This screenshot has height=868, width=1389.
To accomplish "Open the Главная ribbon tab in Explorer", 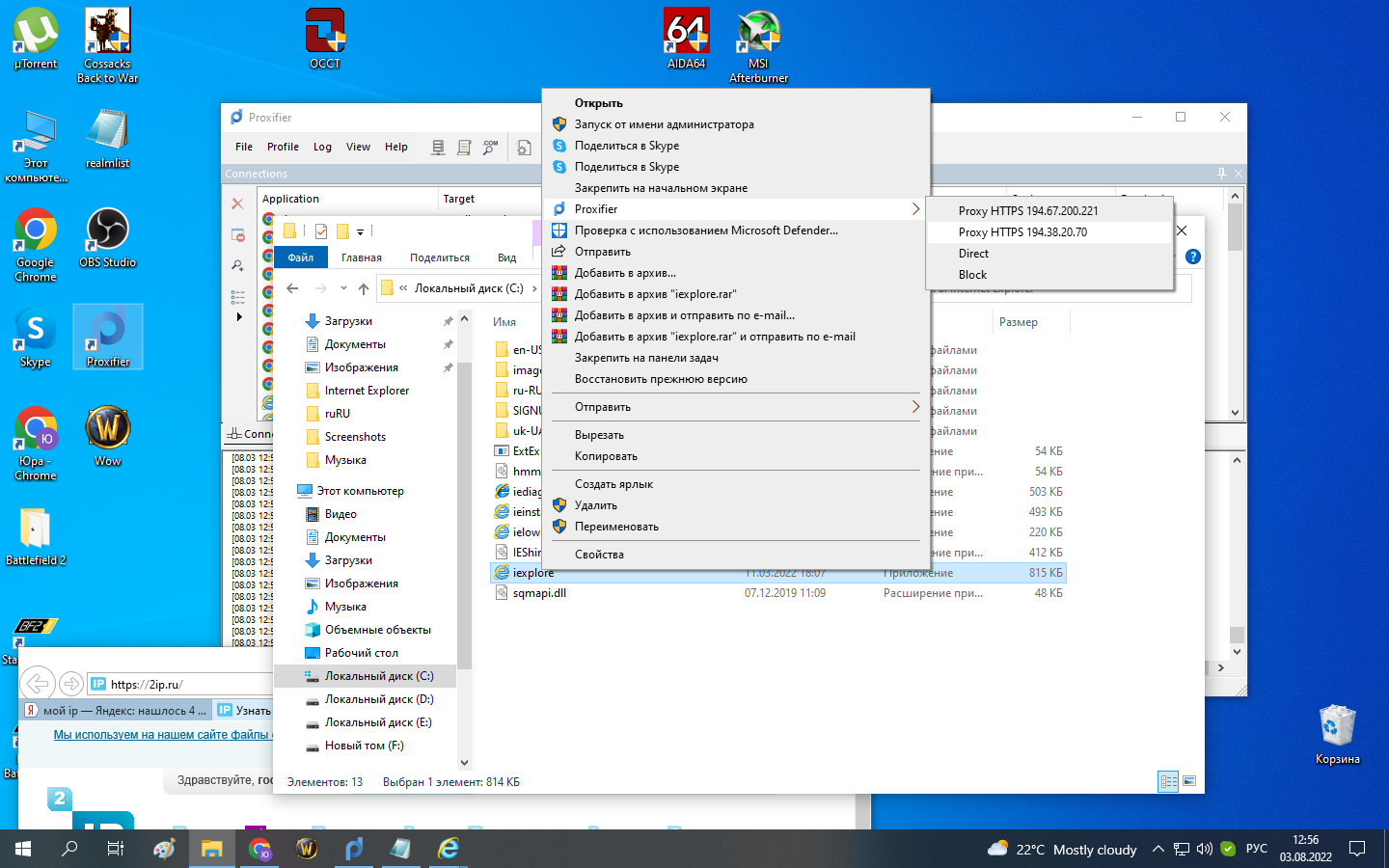I will point(361,258).
